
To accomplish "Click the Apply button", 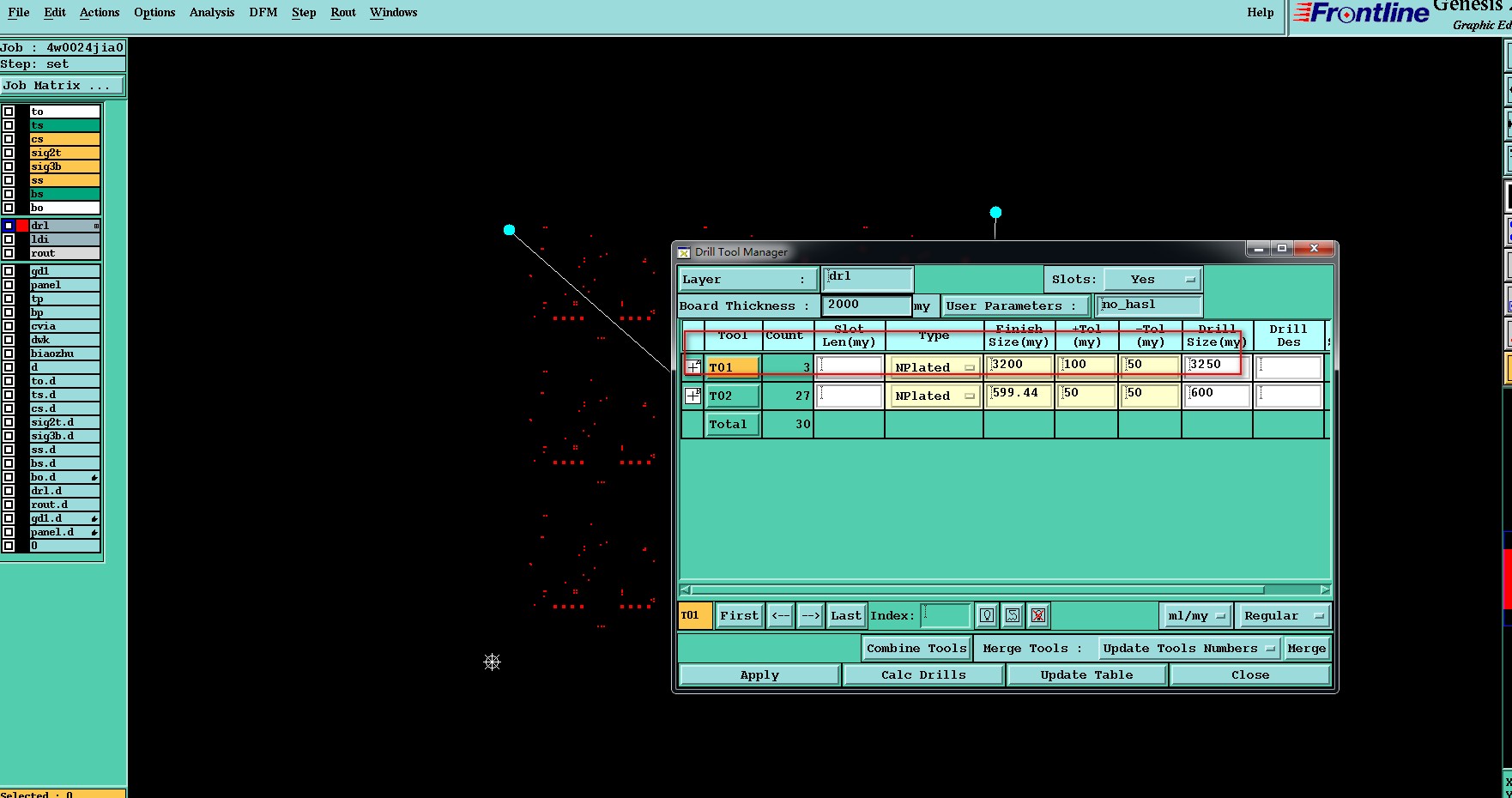I will point(759,675).
